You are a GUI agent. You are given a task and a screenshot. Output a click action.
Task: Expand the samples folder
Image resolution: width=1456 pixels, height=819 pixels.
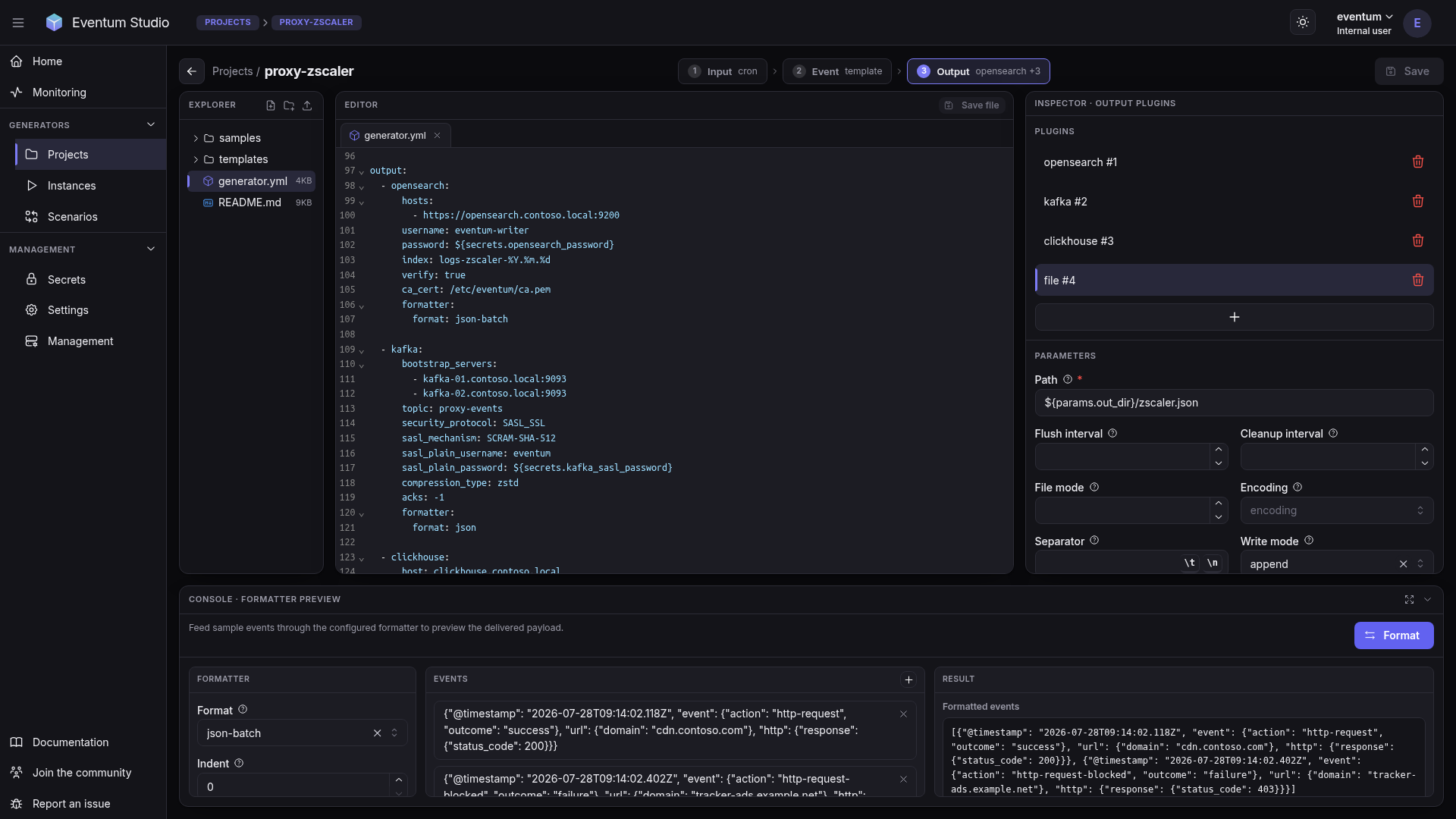[x=196, y=139]
